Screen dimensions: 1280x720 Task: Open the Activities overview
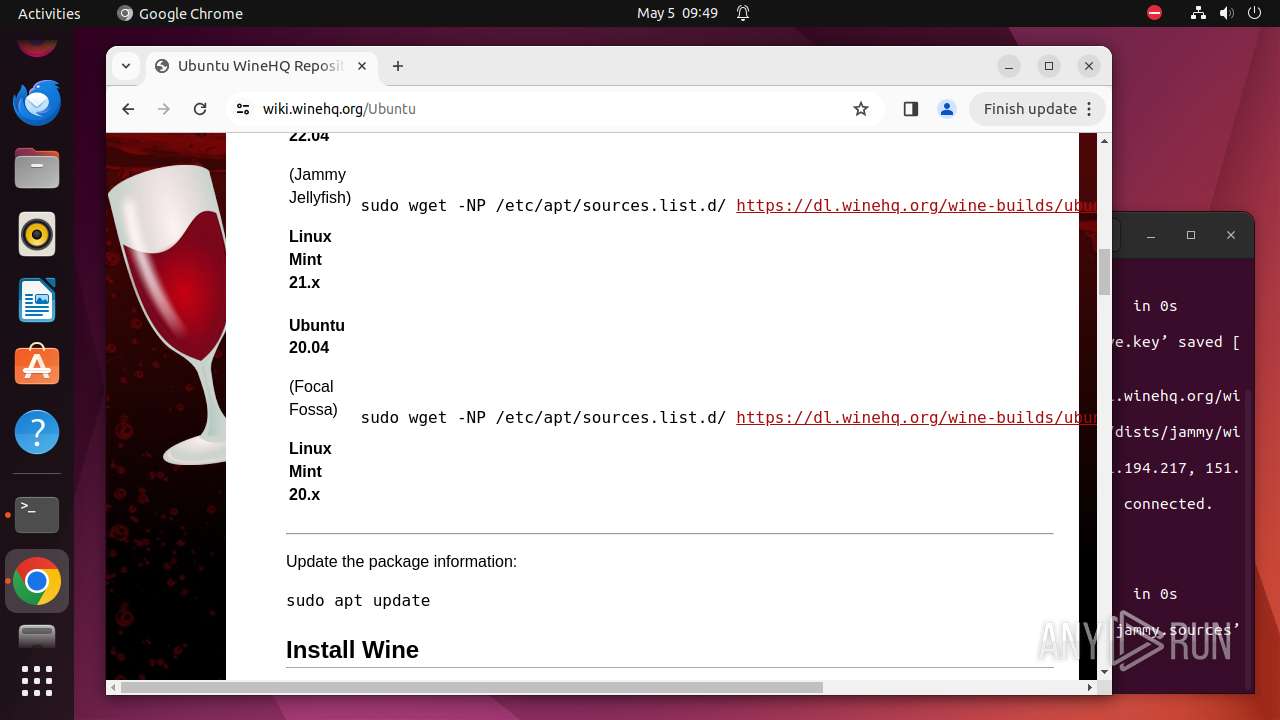click(x=49, y=13)
